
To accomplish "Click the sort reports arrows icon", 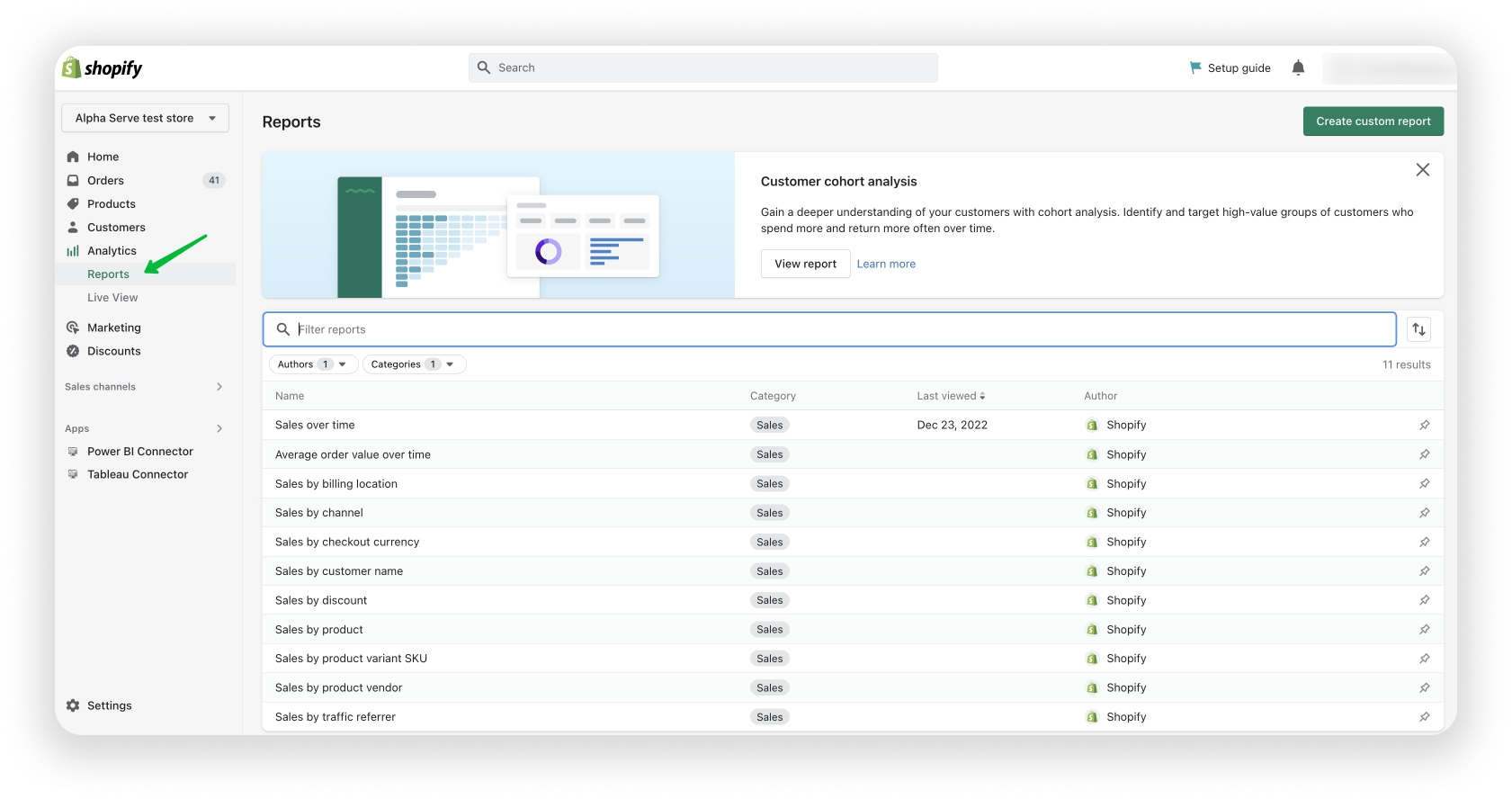I will [1418, 329].
